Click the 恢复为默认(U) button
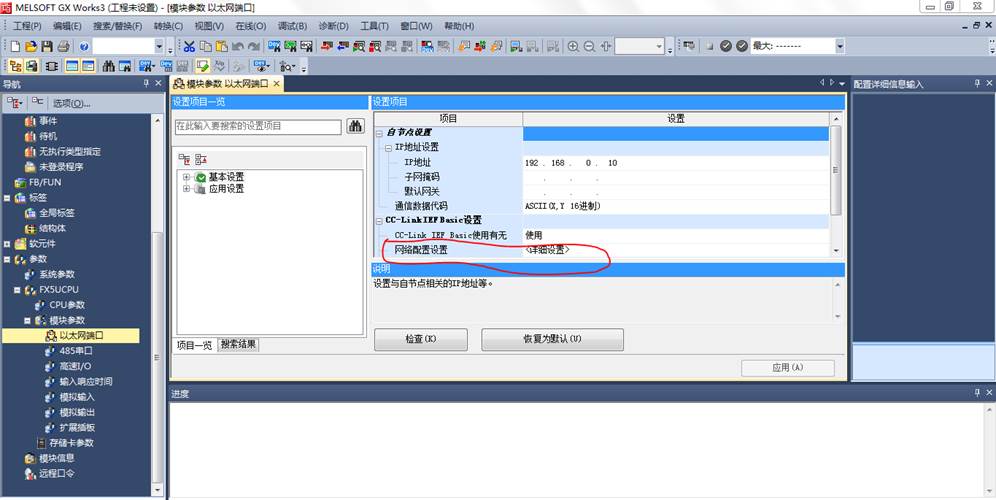The width and height of the screenshot is (996, 500). (552, 339)
